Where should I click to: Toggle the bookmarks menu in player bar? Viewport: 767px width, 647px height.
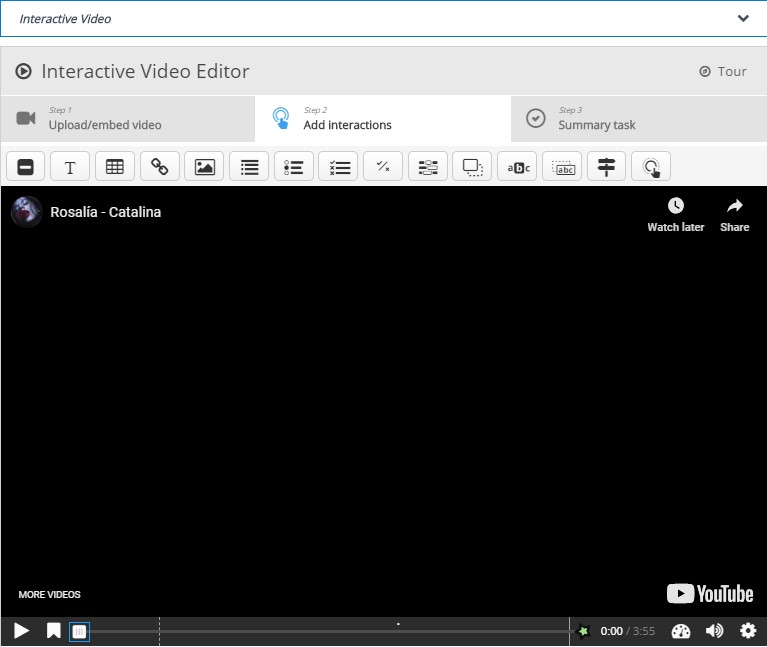[53, 631]
